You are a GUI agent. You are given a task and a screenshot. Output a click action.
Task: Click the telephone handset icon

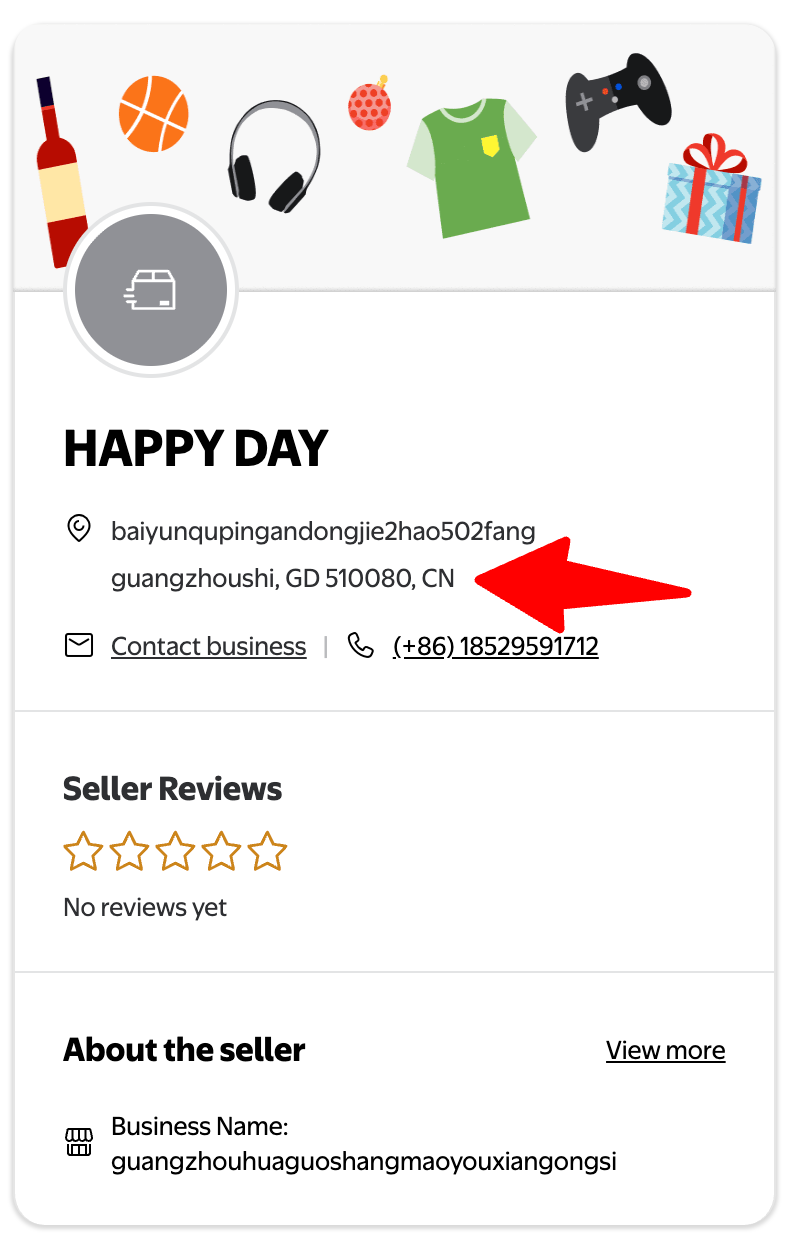coord(360,645)
